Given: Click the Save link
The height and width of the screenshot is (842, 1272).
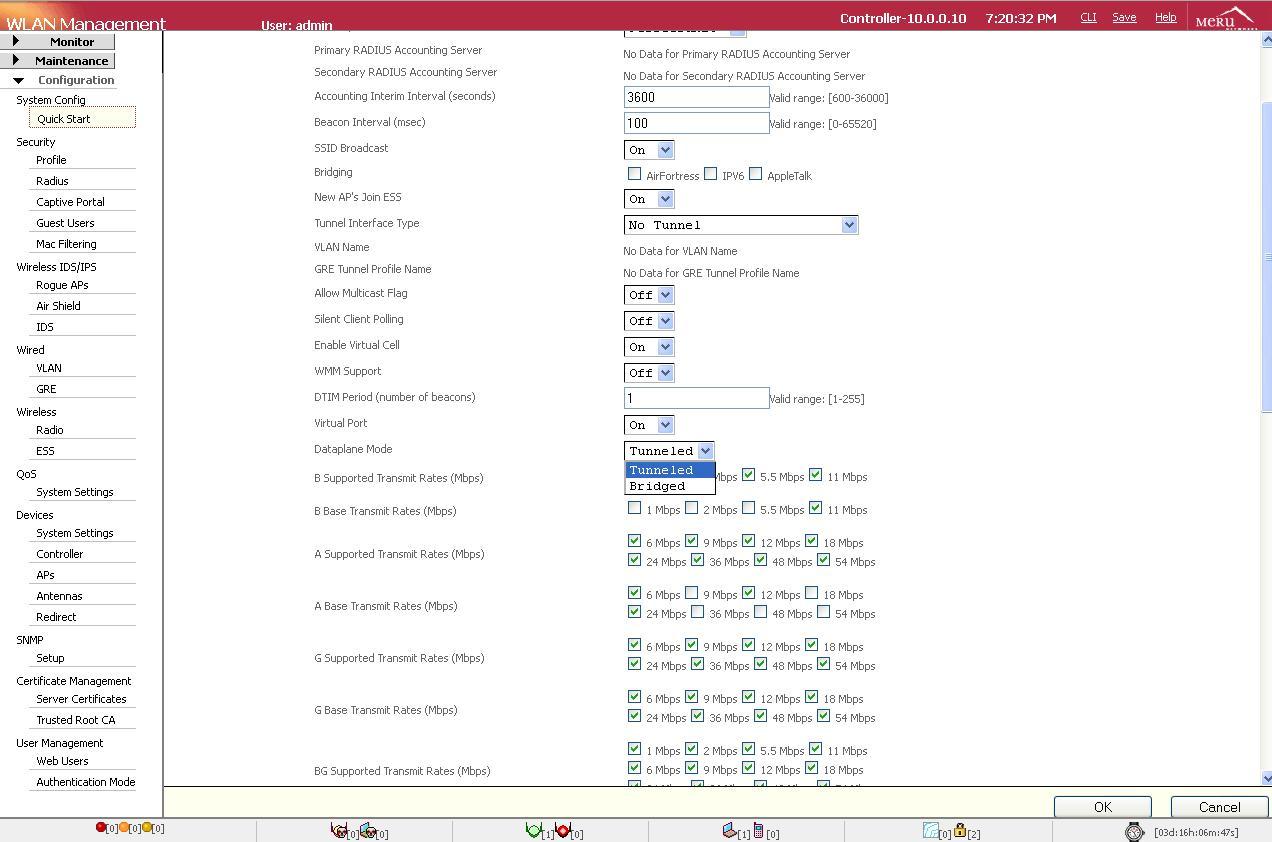Looking at the screenshot, I should (x=1124, y=17).
